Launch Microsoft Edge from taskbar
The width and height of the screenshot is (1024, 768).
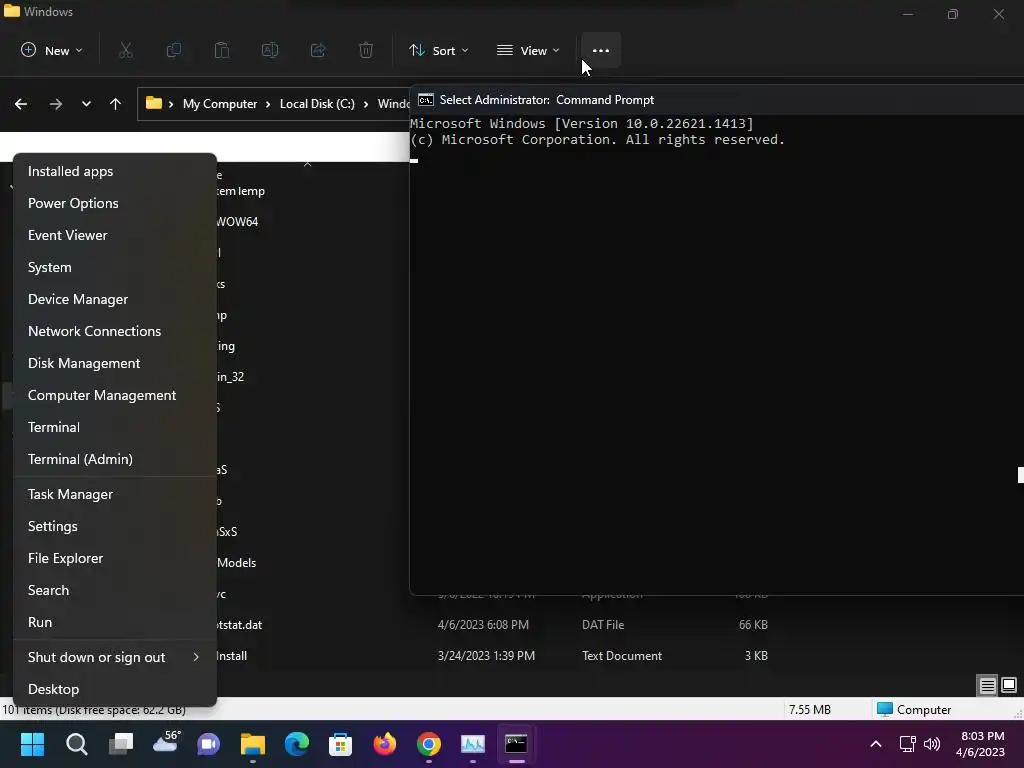296,744
